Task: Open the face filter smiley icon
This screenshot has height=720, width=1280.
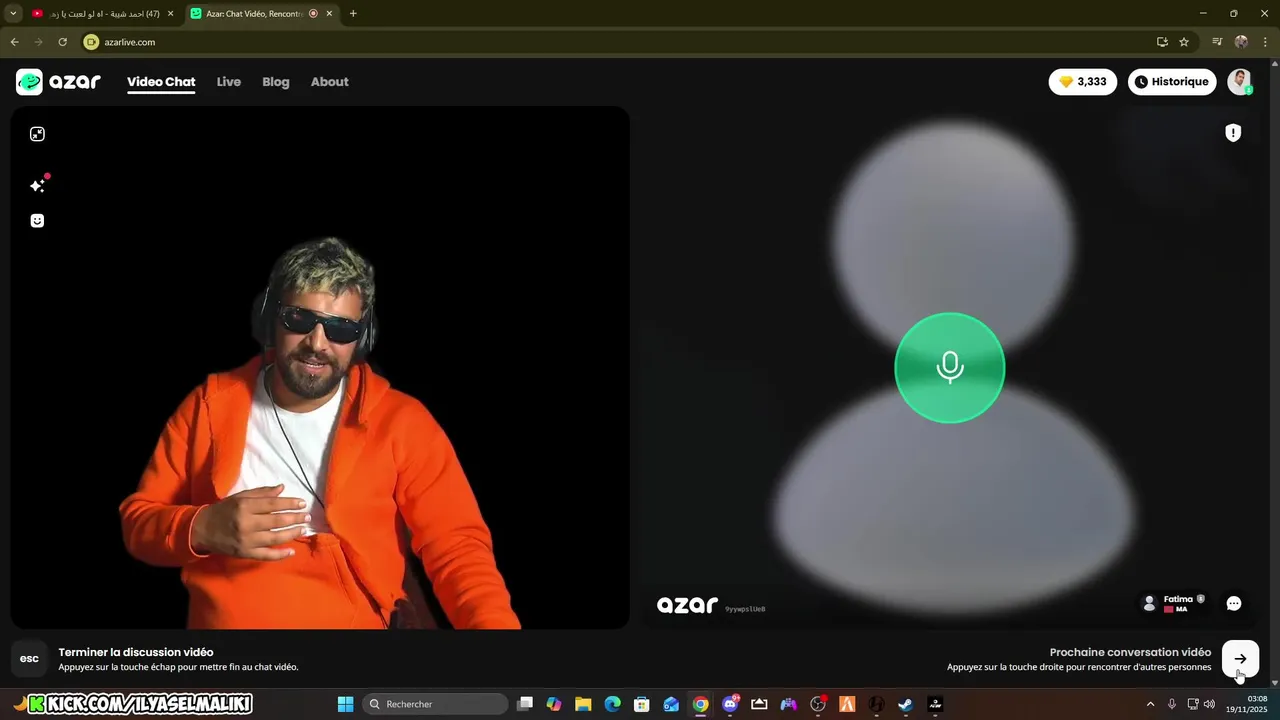Action: pyautogui.click(x=37, y=221)
